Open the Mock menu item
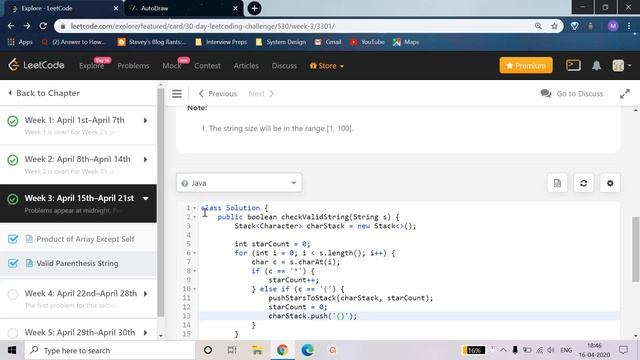The image size is (640, 360). pos(172,66)
